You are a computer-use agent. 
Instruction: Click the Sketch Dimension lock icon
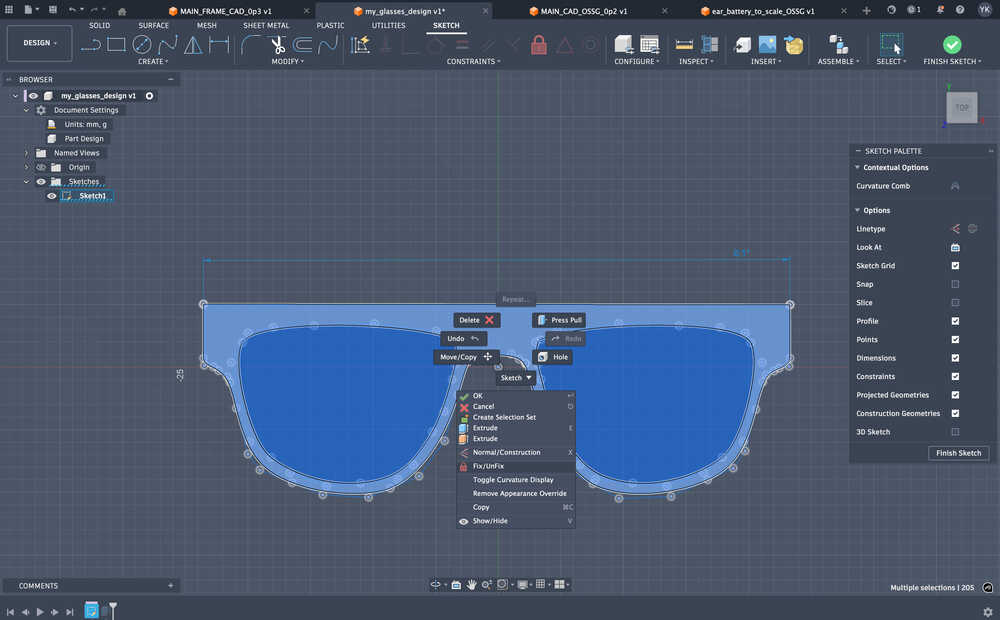(540, 44)
